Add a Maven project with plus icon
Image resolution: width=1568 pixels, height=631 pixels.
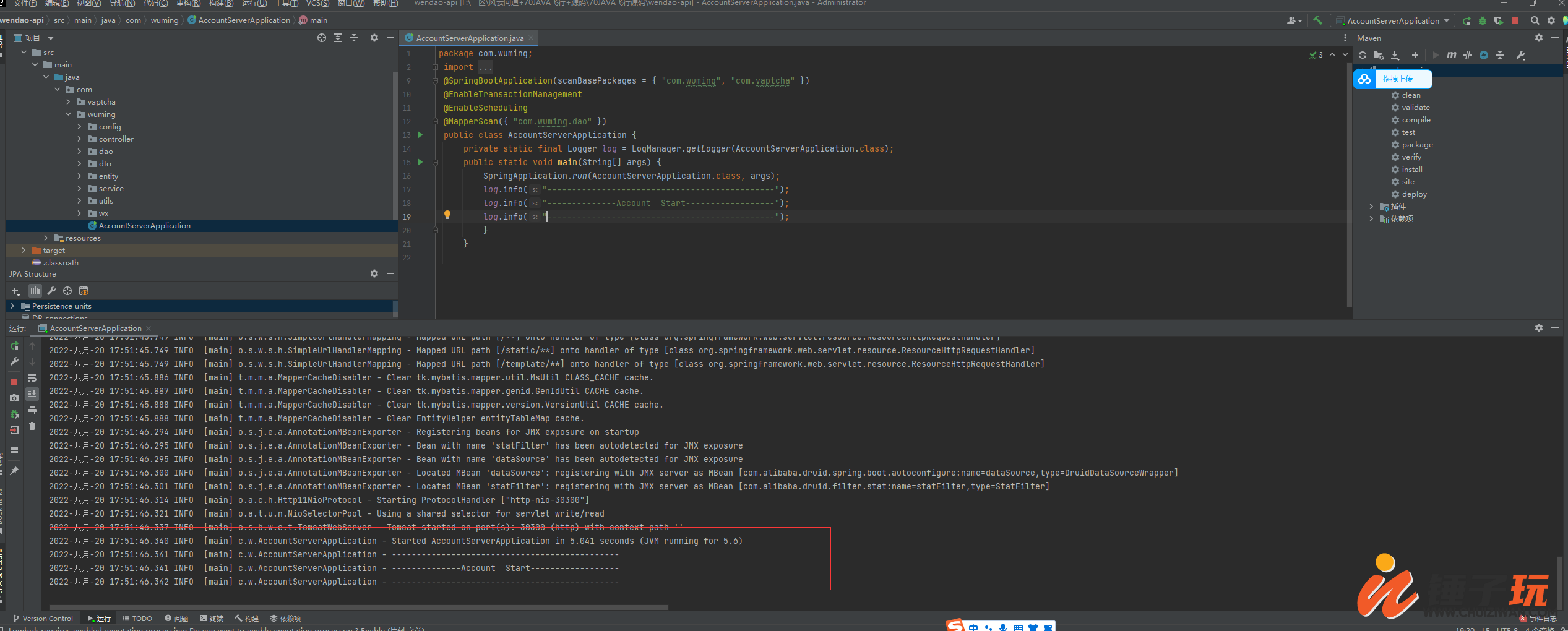[1415, 55]
